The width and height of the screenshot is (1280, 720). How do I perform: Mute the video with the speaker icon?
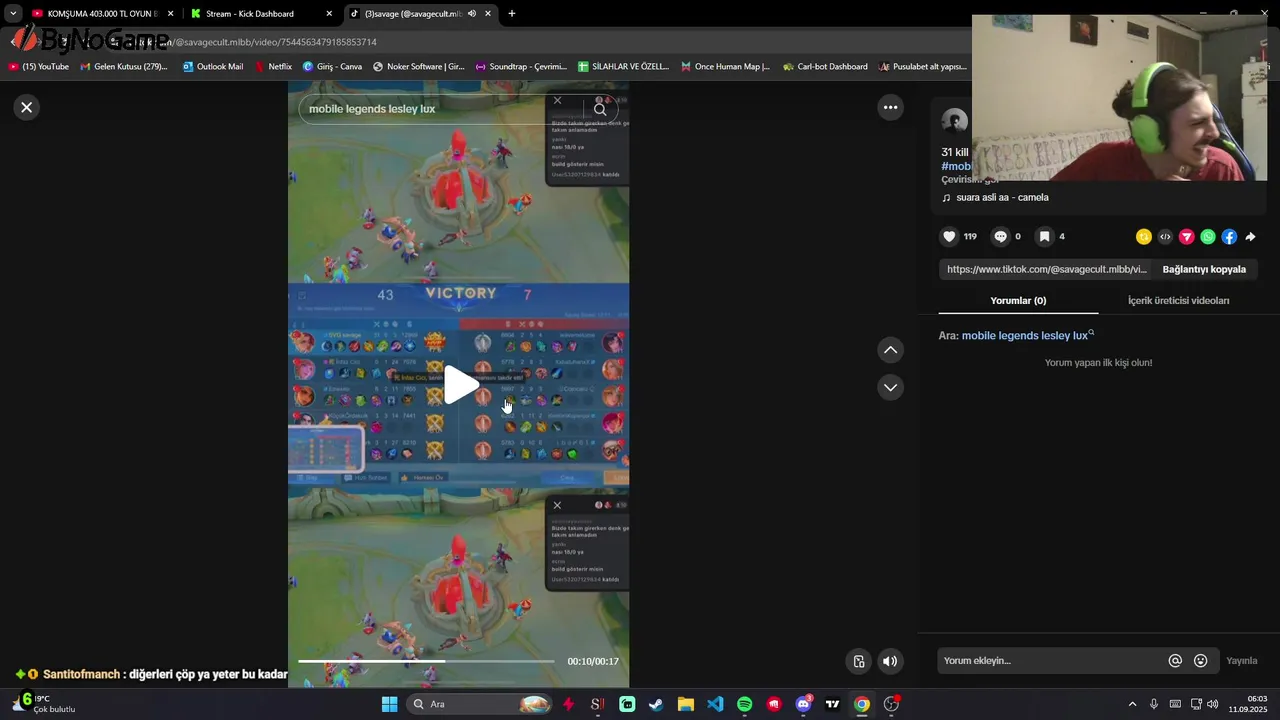pos(890,661)
